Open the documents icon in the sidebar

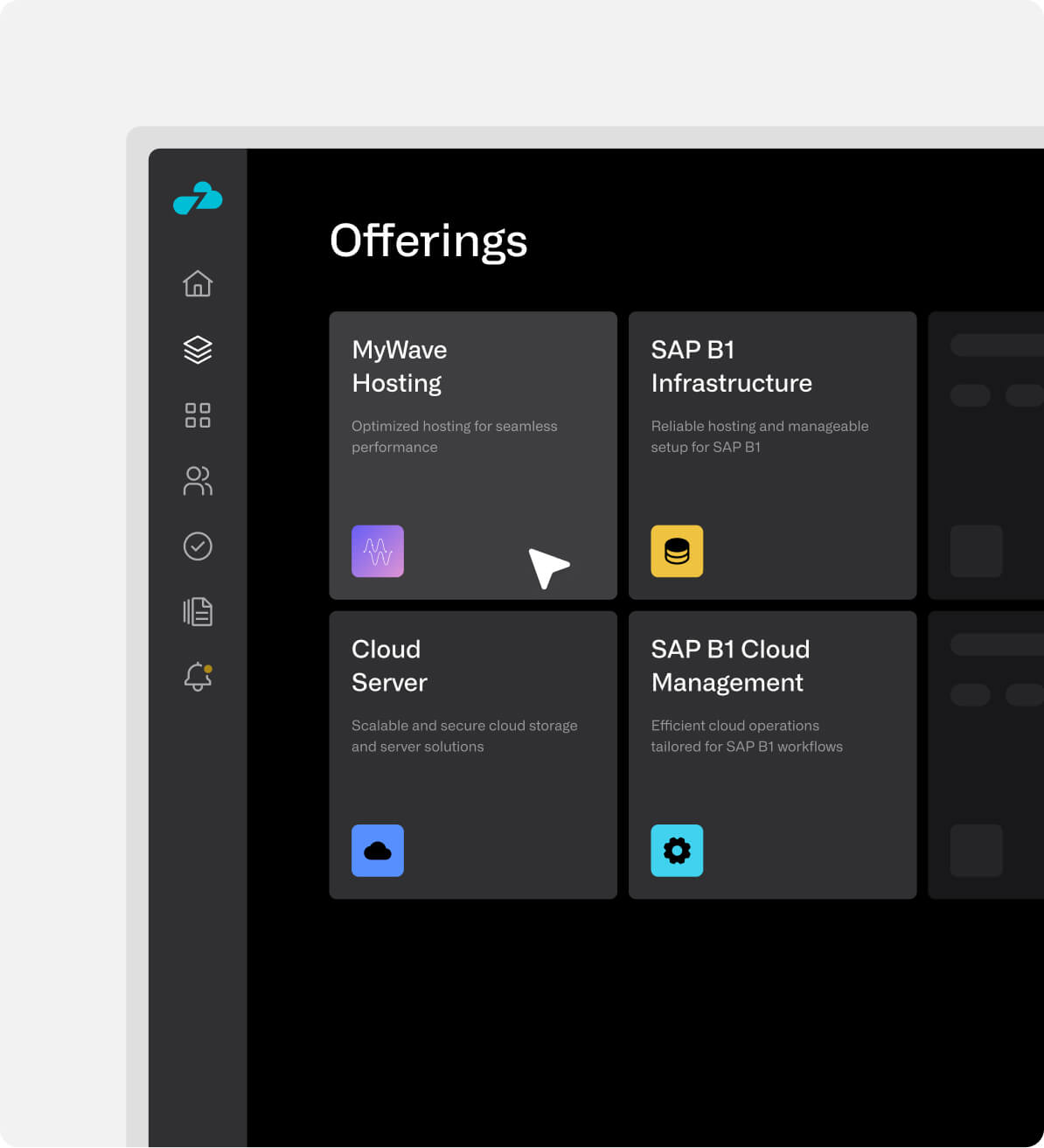point(198,611)
